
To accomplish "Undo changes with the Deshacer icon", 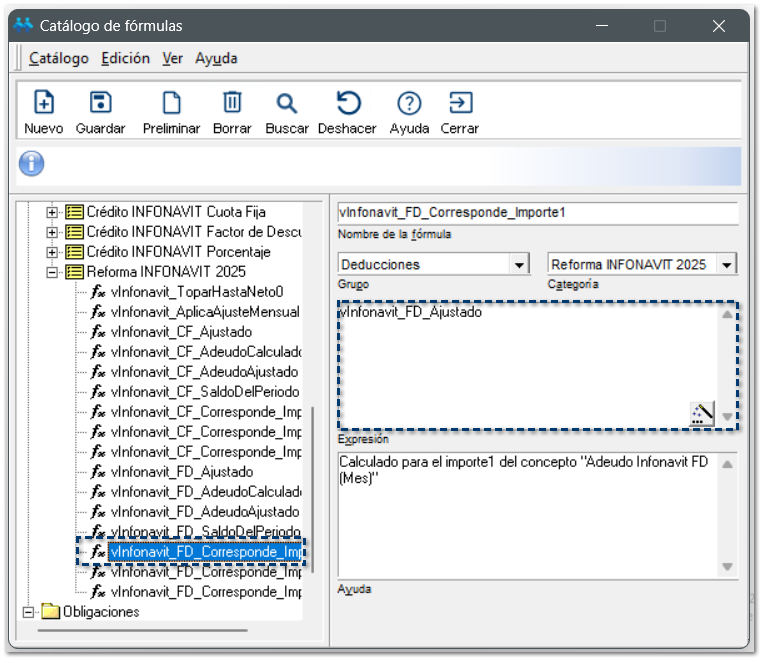I will click(347, 103).
